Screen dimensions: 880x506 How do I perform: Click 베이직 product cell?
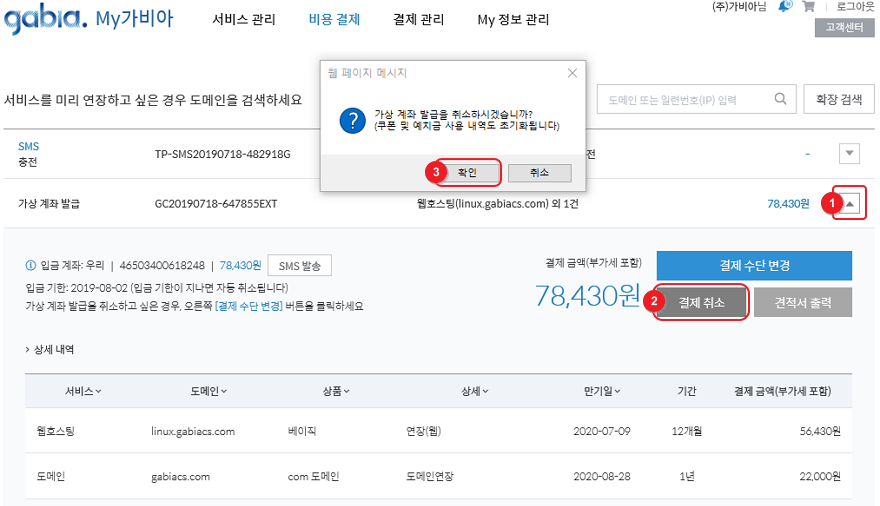pos(302,431)
